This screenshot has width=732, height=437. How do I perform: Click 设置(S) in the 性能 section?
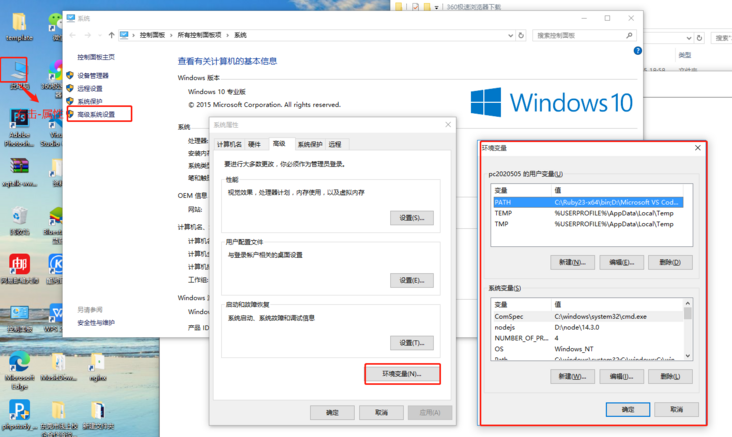(x=412, y=218)
